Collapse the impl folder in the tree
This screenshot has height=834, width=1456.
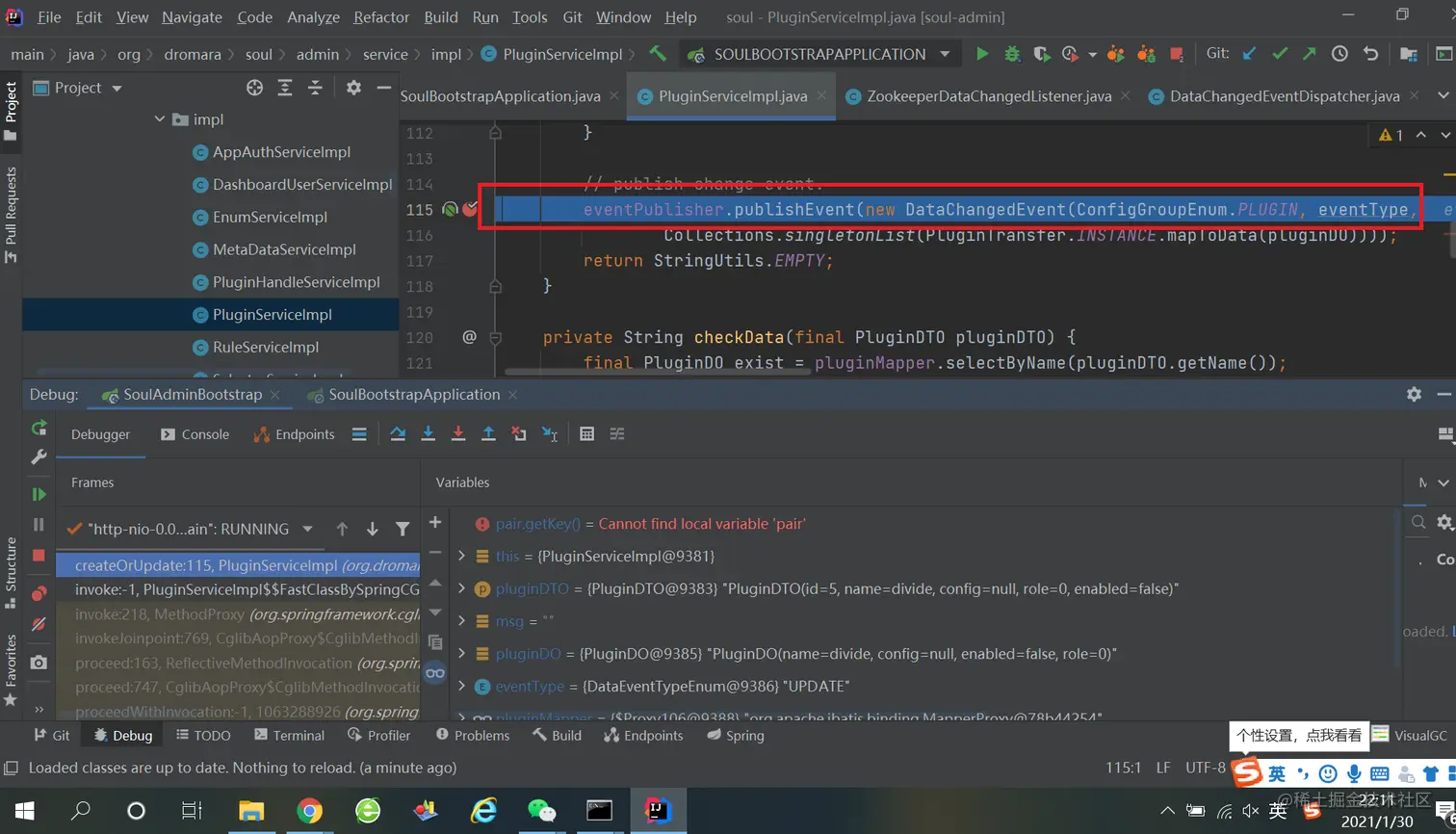(x=160, y=119)
